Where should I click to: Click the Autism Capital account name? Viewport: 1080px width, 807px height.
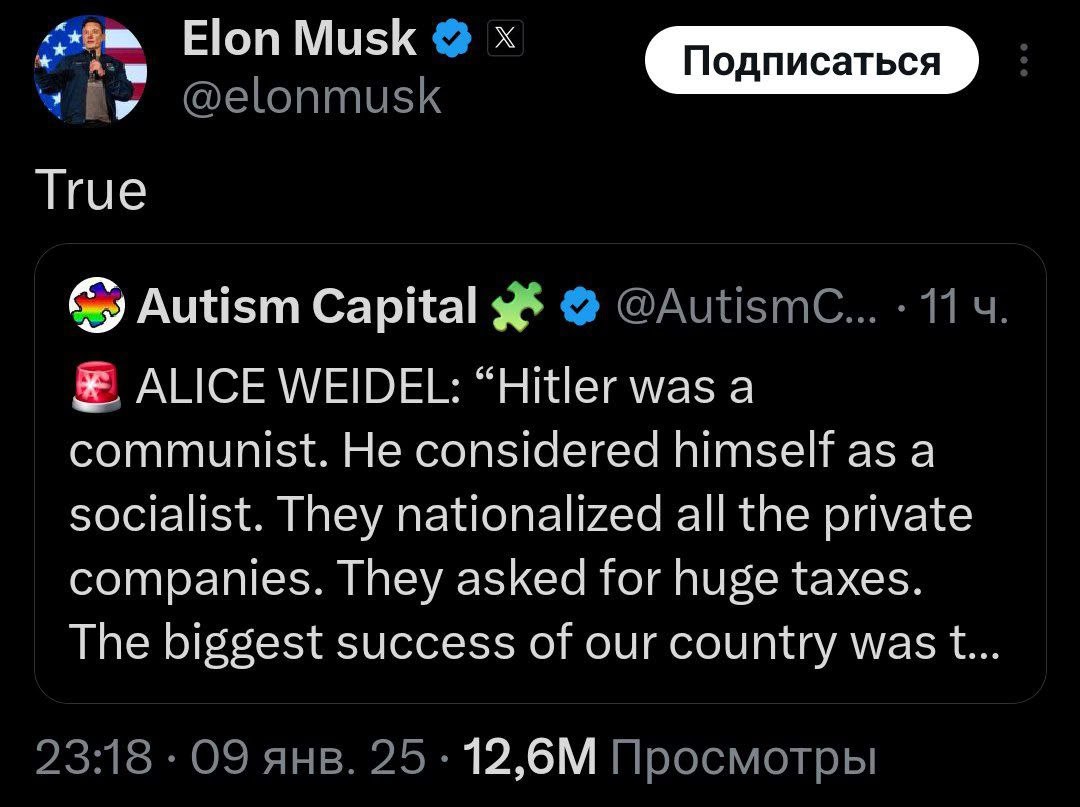coord(306,306)
